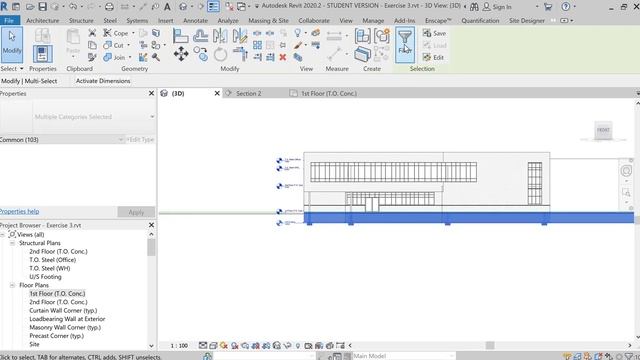Select the Offset tool
This screenshot has width=640, height=360.
click(200, 36)
